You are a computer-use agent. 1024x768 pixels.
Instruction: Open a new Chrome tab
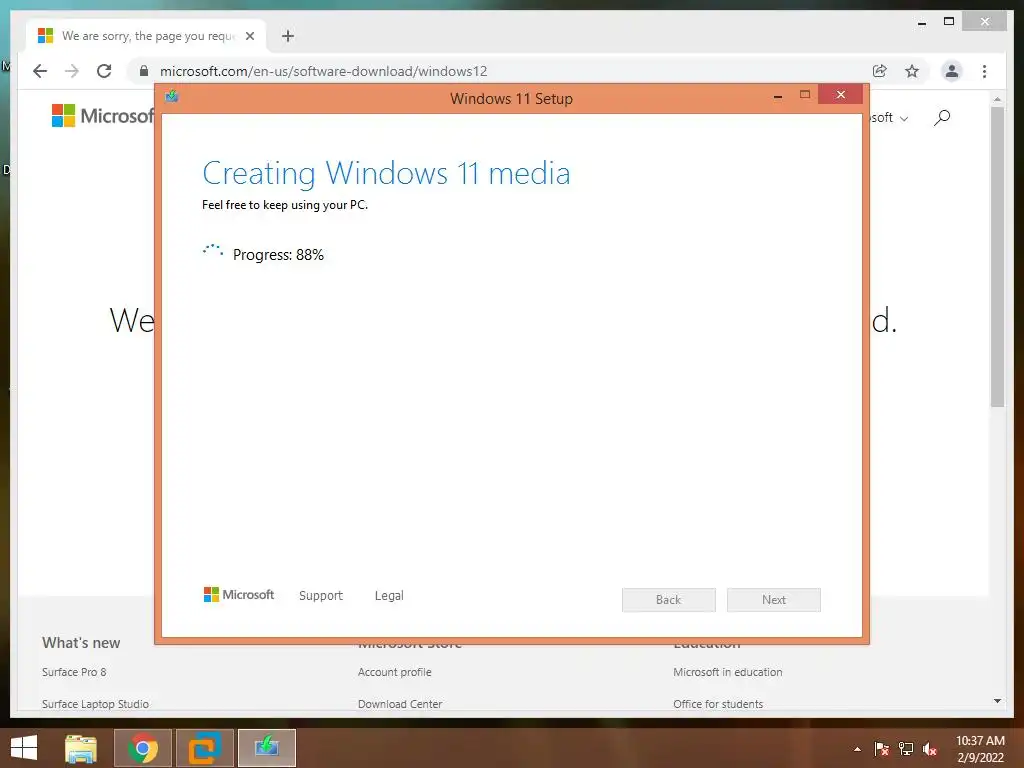288,36
